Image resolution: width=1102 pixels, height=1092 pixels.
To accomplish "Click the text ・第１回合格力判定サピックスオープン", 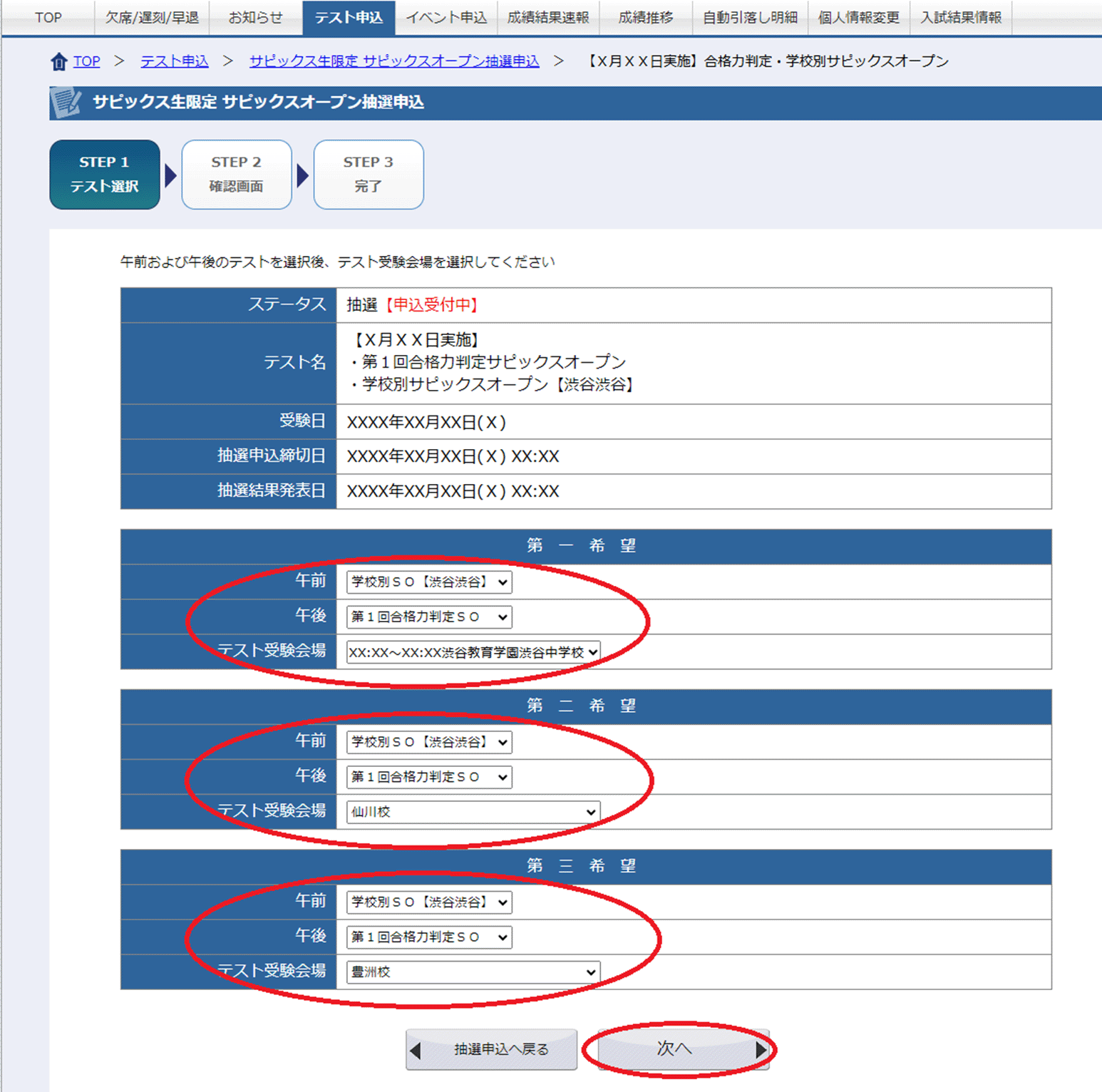I will pos(487,362).
